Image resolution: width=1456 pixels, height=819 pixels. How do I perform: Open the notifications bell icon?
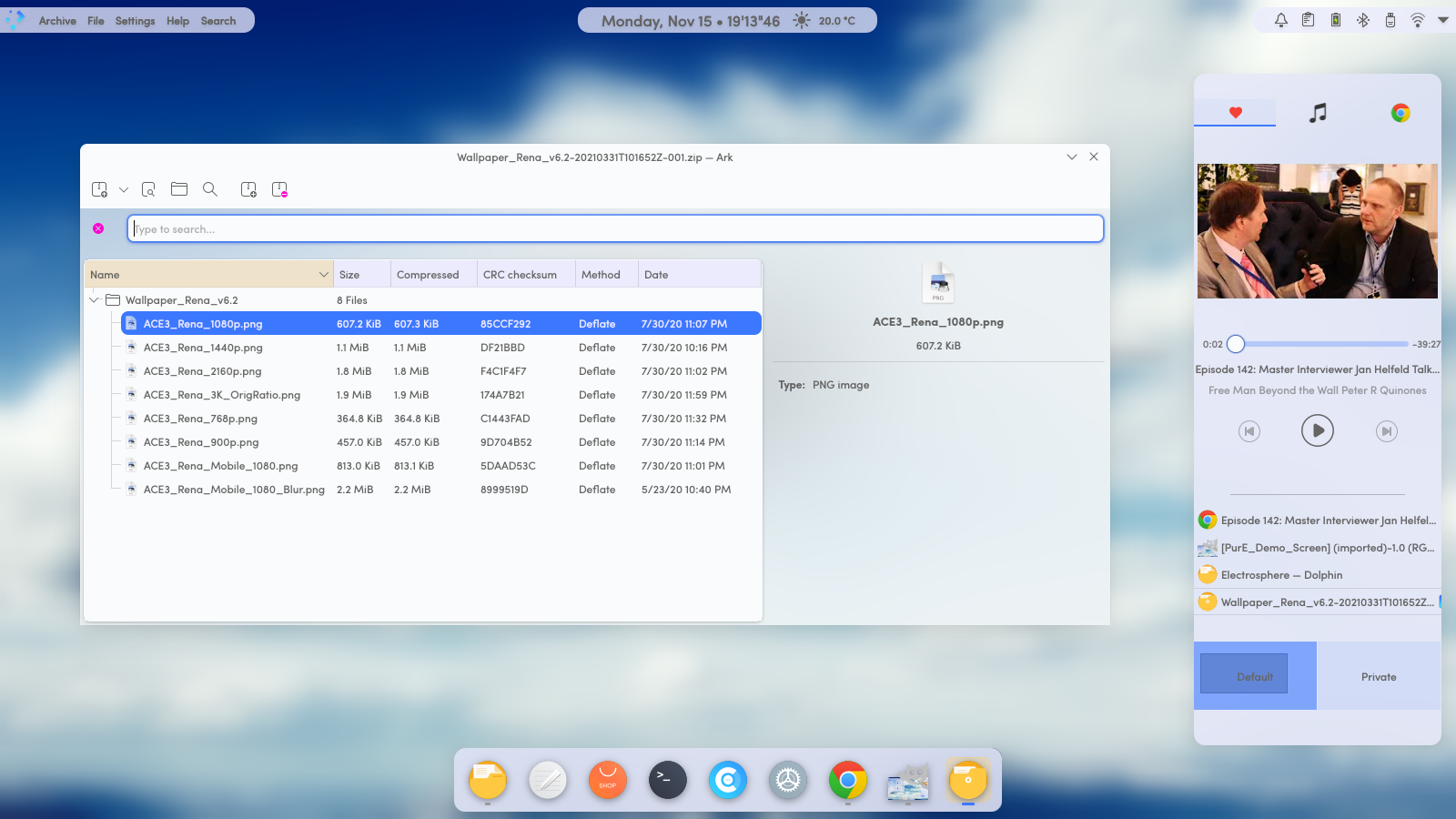1281,20
